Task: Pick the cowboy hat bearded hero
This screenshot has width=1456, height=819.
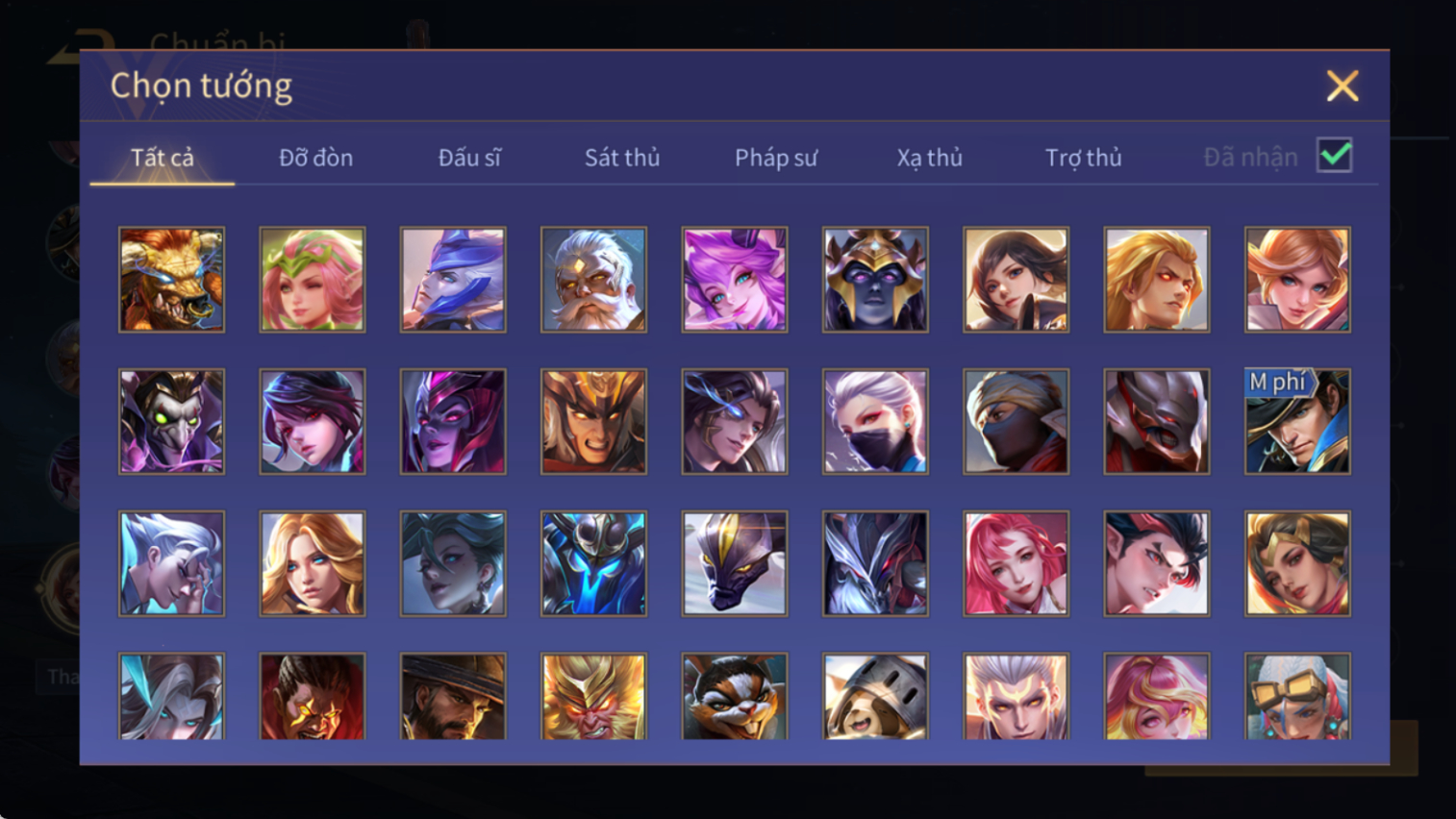Action: click(x=453, y=696)
